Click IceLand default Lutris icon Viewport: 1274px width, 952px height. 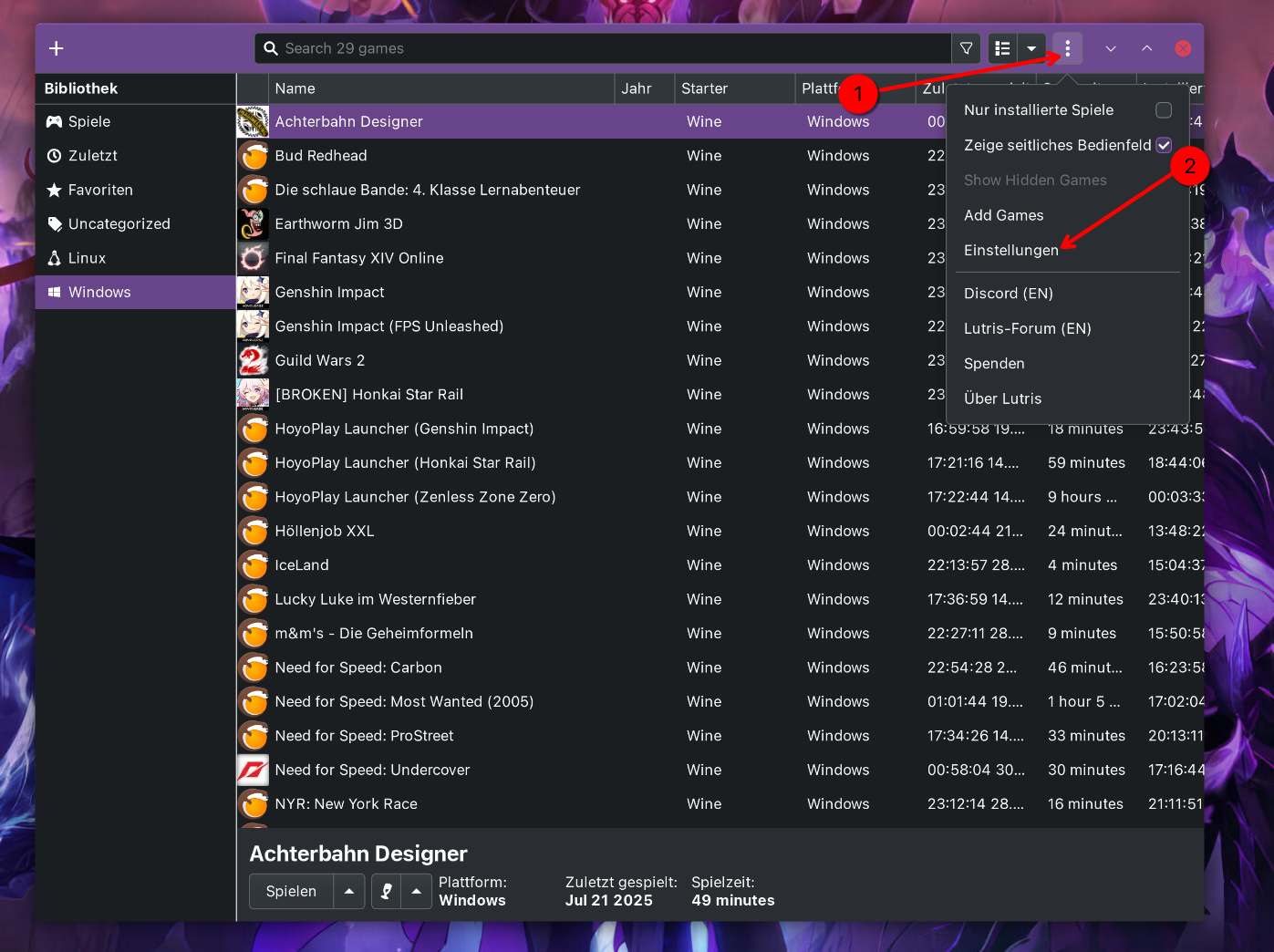point(253,565)
